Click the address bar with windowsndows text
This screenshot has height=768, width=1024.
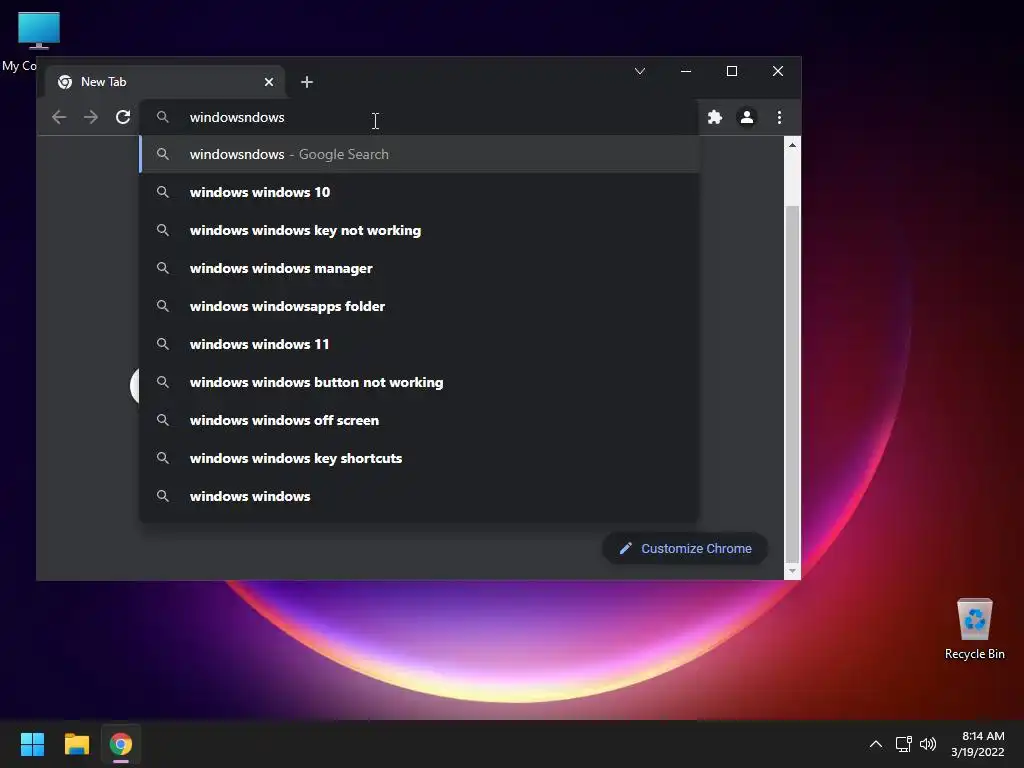(418, 118)
